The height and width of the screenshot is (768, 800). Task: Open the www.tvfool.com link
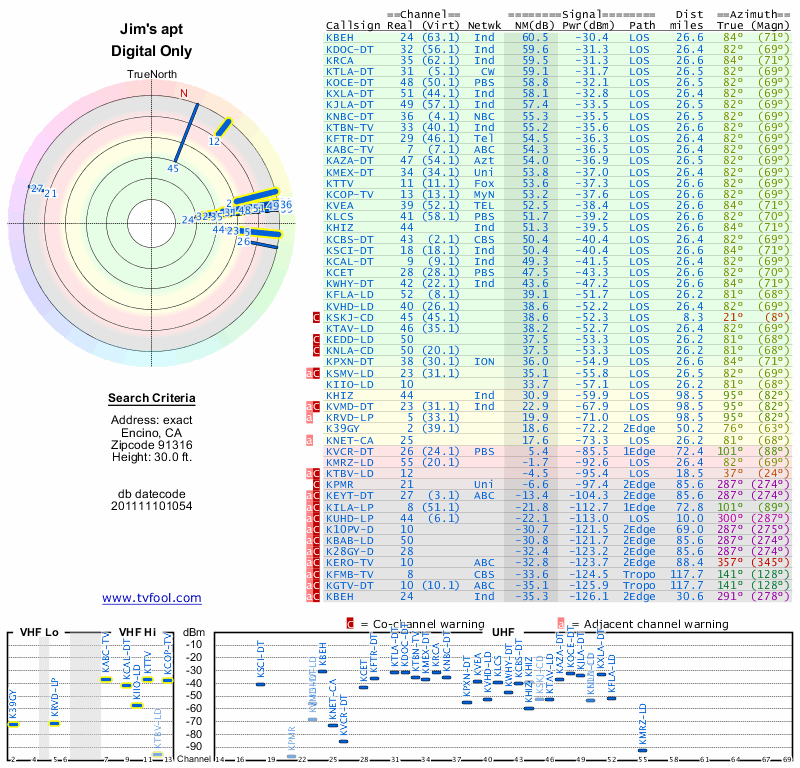point(152,598)
